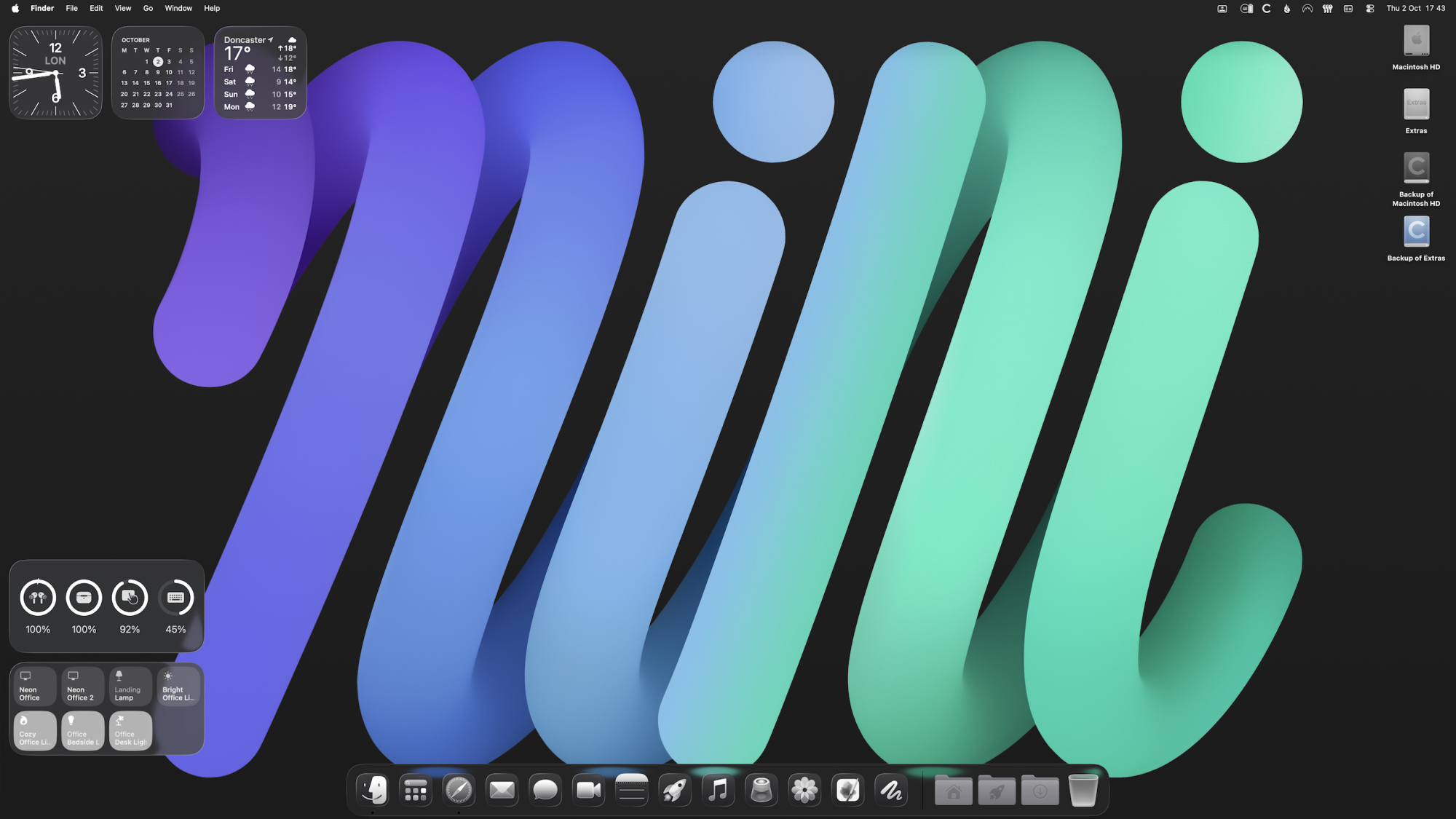This screenshot has height=819, width=1456.
Task: Open the Music app in Dock
Action: coord(718,790)
